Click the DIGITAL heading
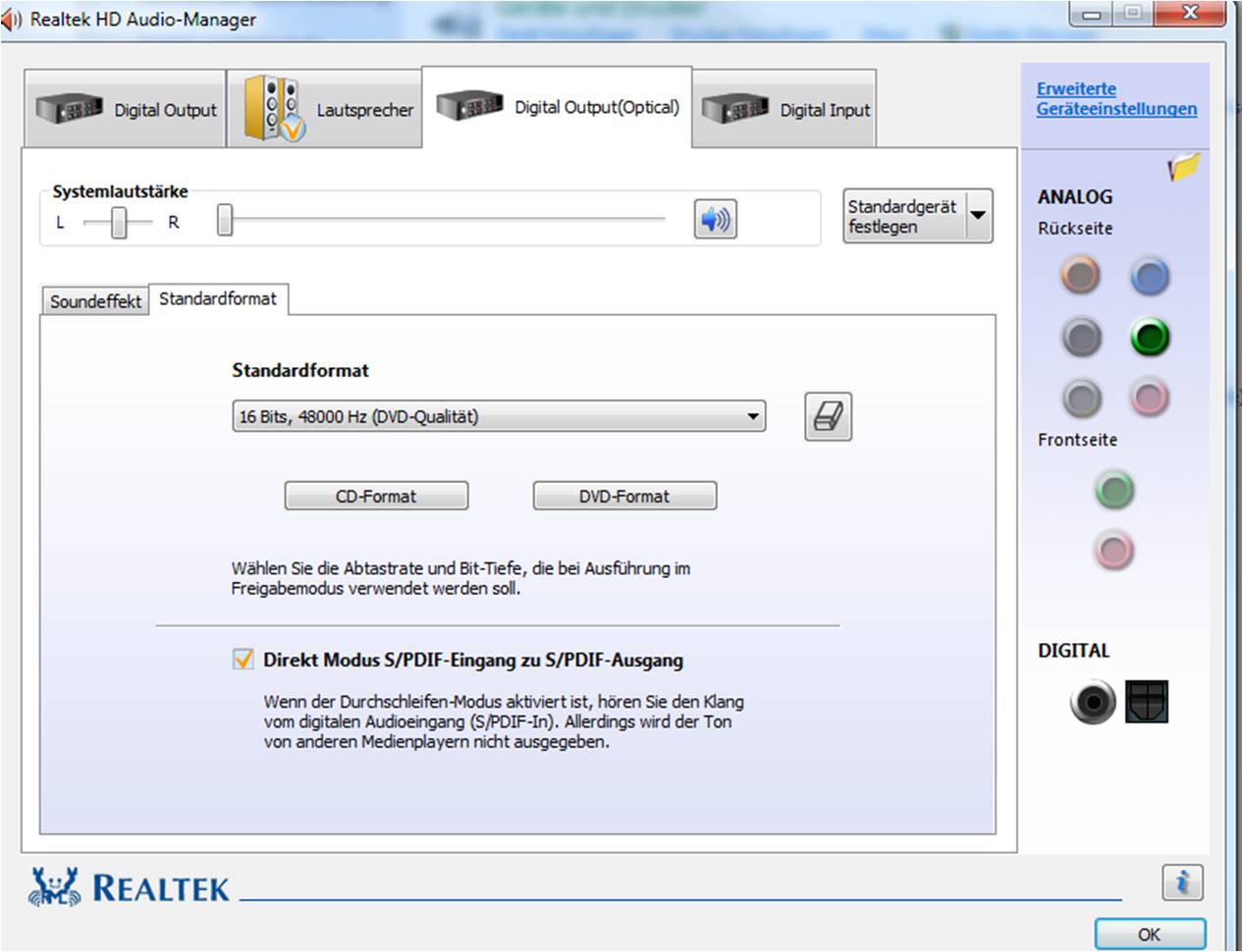This screenshot has width=1243, height=952. tap(1074, 651)
